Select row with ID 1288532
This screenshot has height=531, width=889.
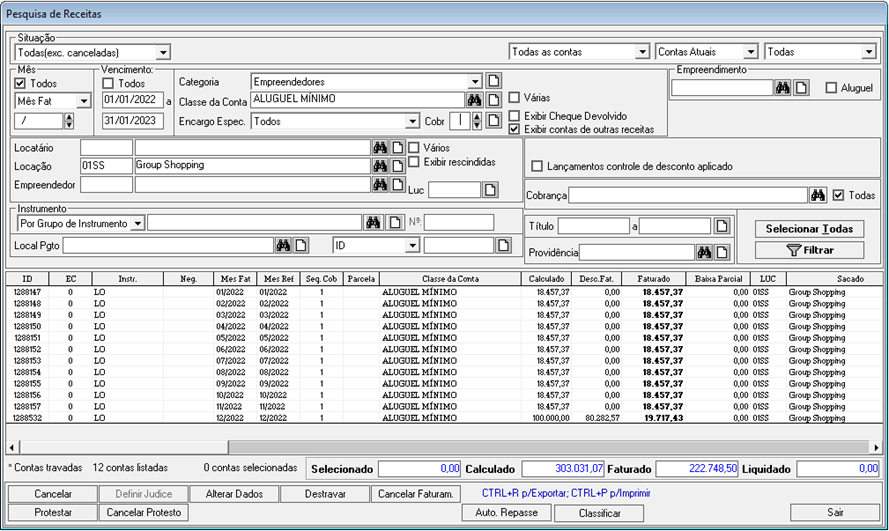[444, 418]
